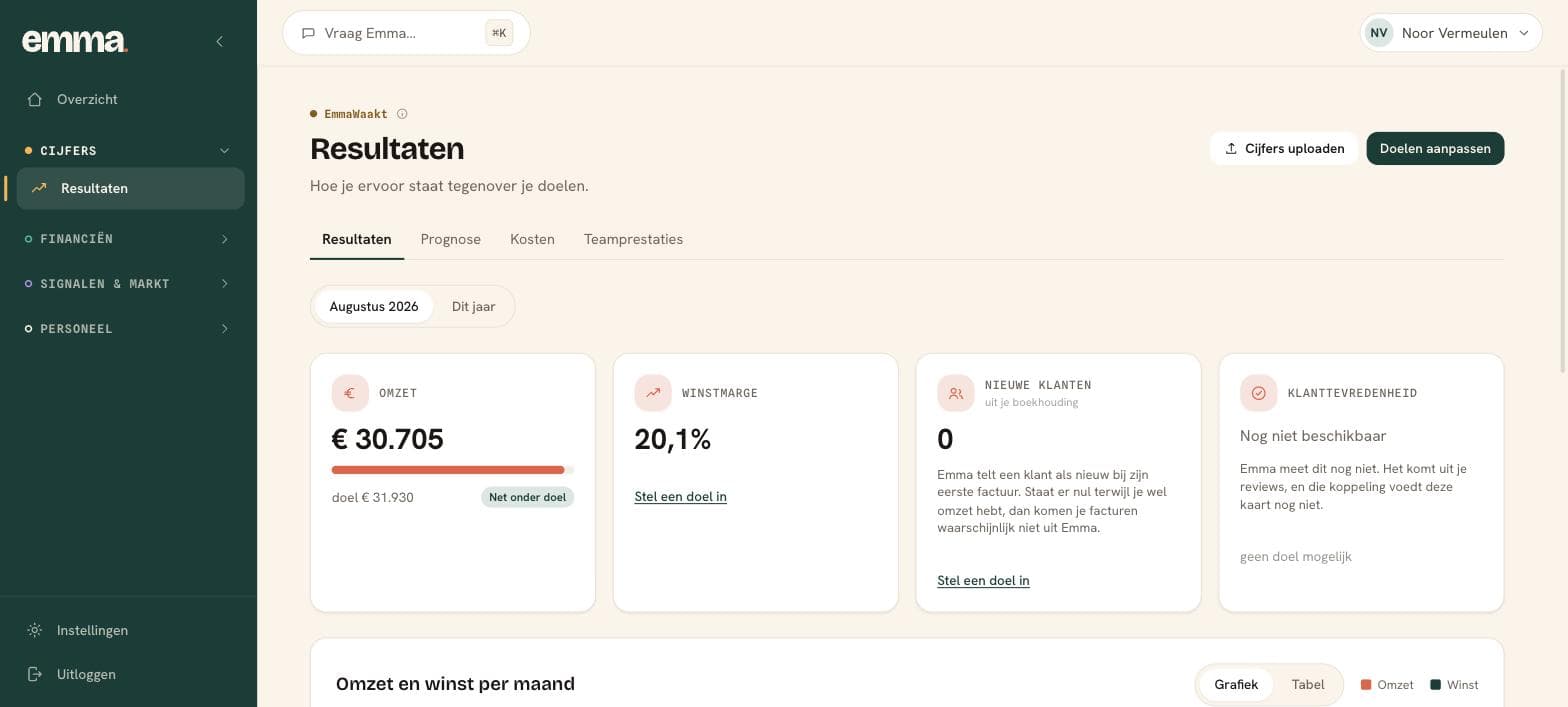Image resolution: width=1568 pixels, height=707 pixels.
Task: Focus the Vraag Emma search field
Action: (x=406, y=33)
